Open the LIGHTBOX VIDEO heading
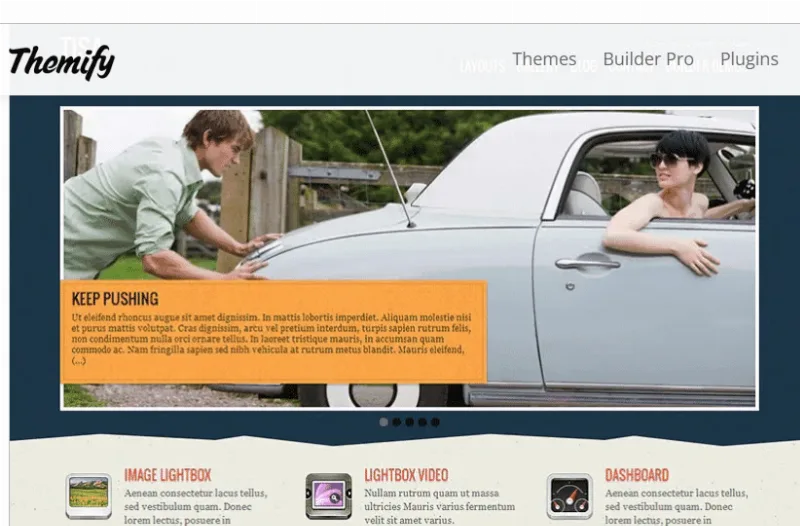This screenshot has width=800, height=526. coord(406,475)
